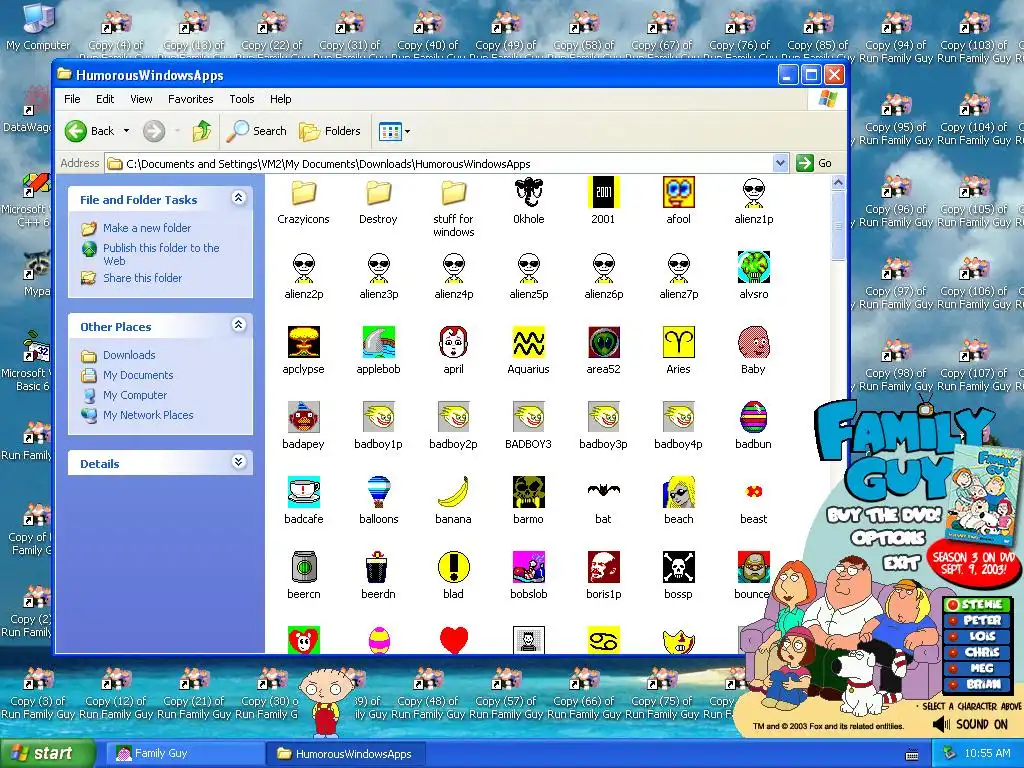Open the File menu
Image resolution: width=1024 pixels, height=768 pixels.
click(72, 99)
